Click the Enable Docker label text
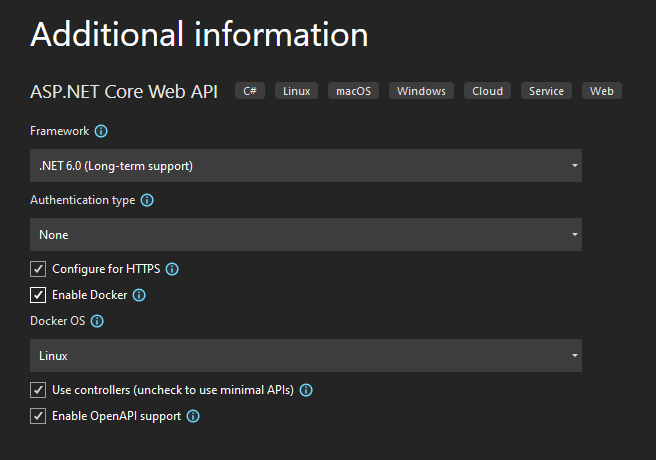The image size is (656, 460). (90, 295)
